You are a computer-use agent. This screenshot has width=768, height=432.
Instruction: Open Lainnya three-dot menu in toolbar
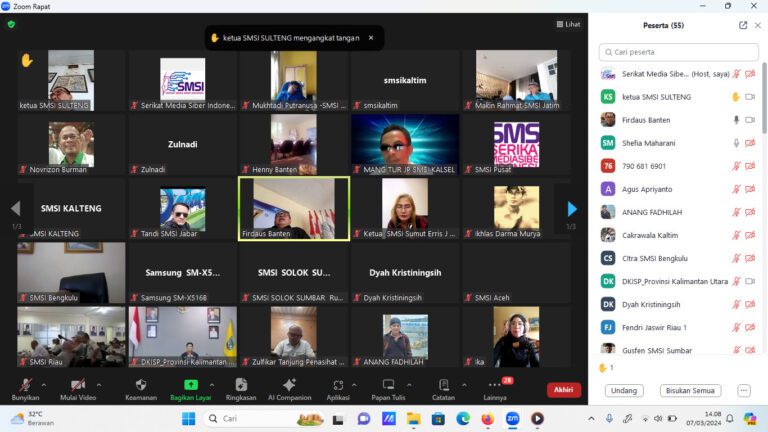tap(494, 385)
